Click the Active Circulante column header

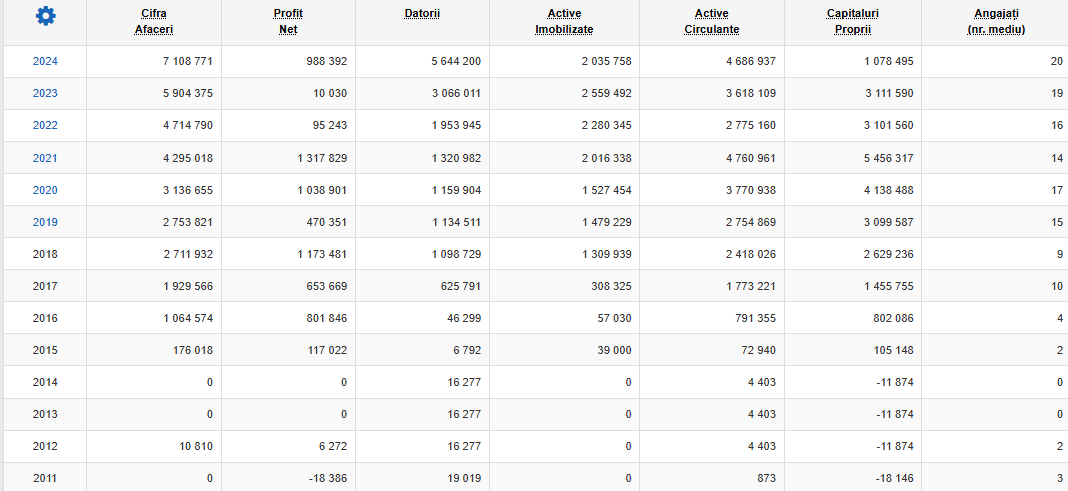click(712, 22)
